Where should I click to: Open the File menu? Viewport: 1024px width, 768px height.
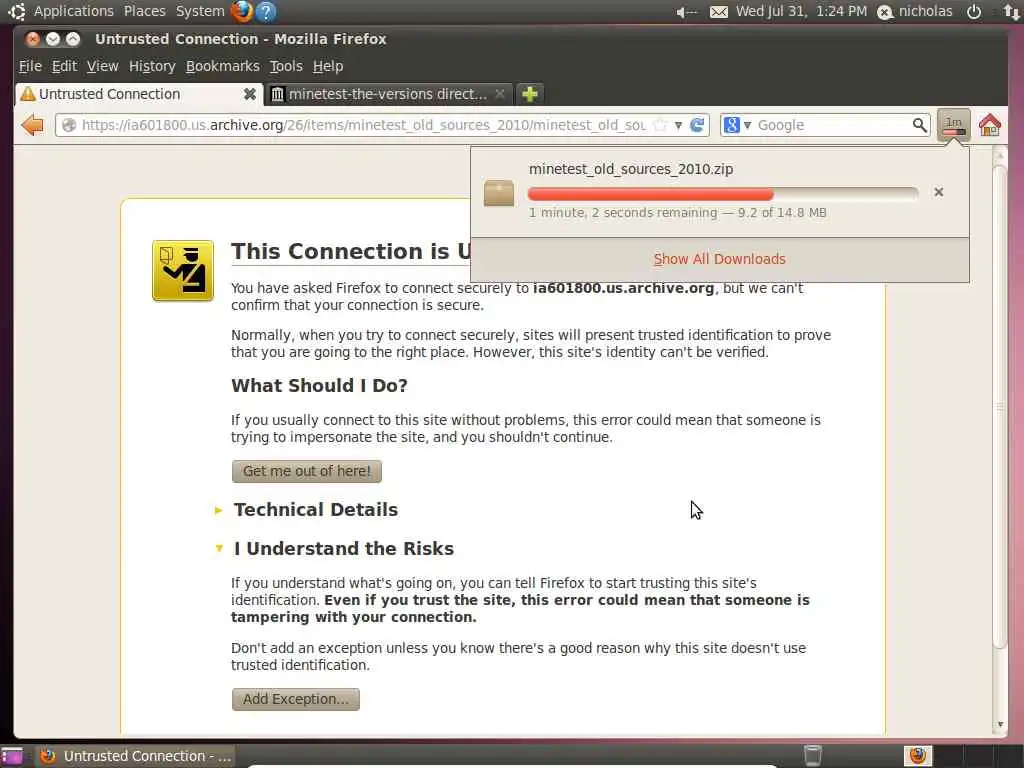tap(30, 66)
